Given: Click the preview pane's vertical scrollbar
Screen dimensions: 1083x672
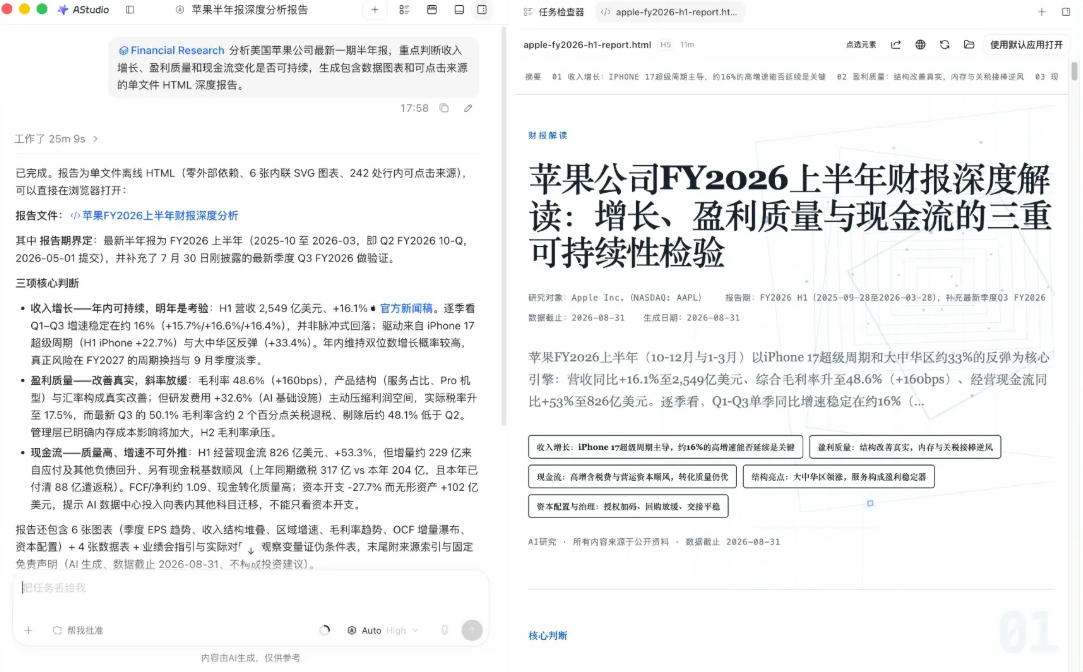Looking at the screenshot, I should (x=1074, y=70).
